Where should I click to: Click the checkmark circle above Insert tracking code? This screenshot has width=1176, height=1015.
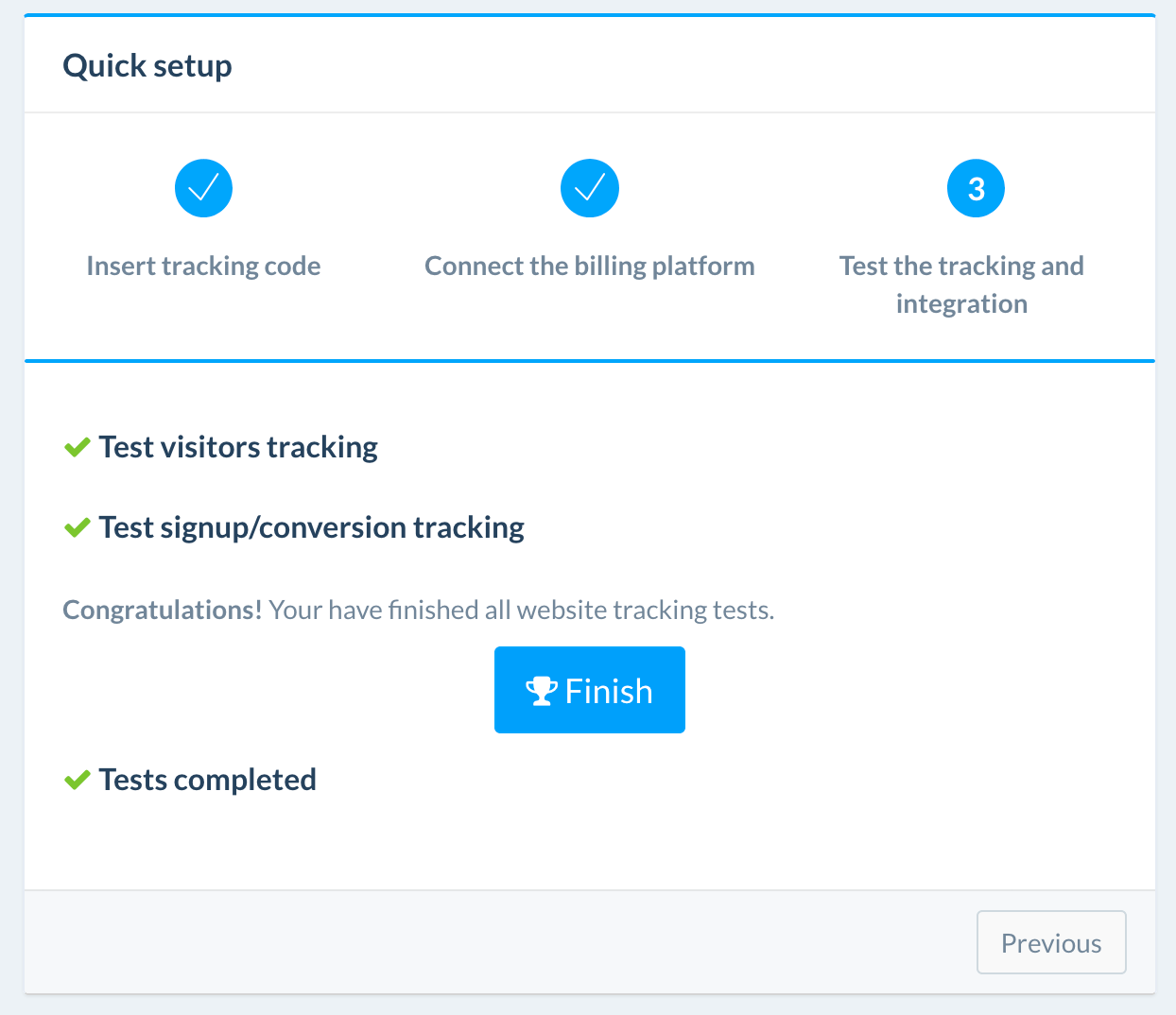coord(203,188)
